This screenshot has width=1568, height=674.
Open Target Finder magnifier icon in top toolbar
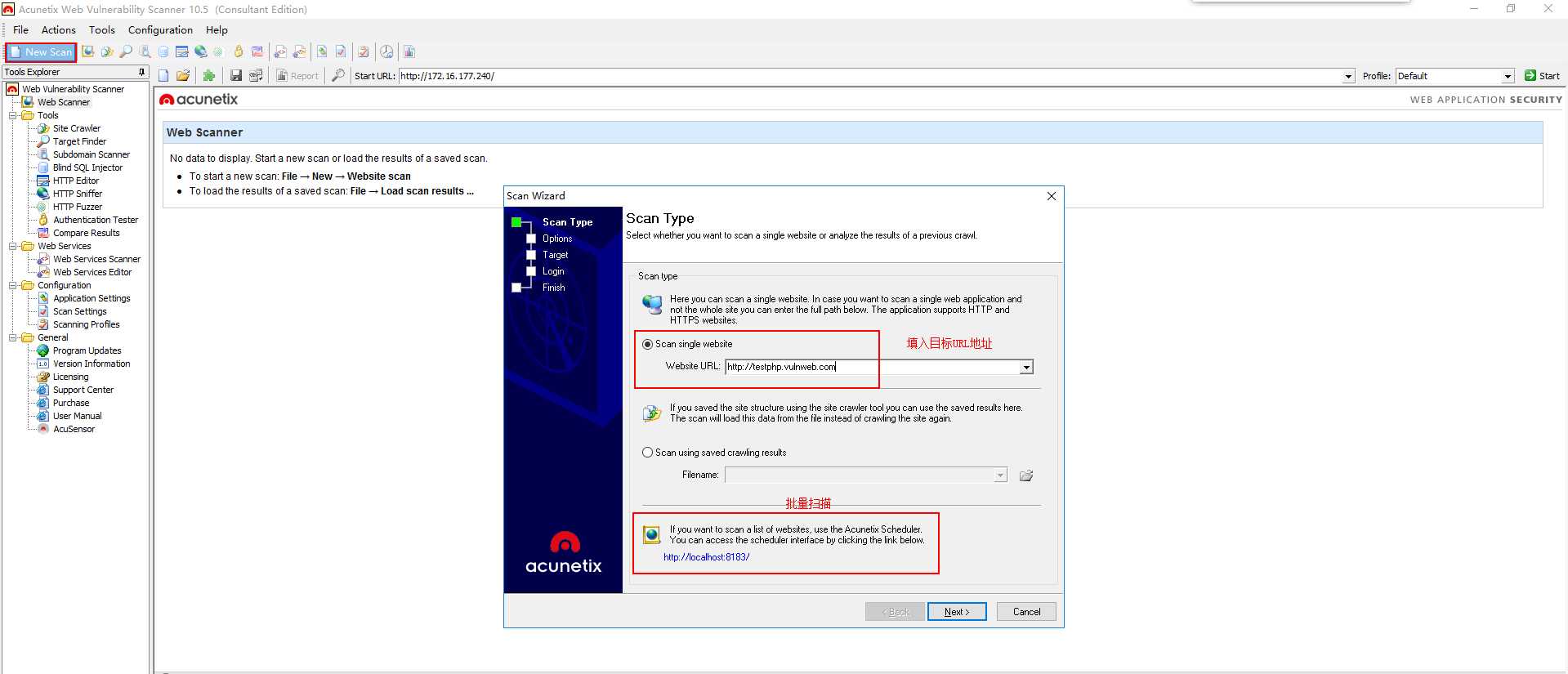(126, 51)
